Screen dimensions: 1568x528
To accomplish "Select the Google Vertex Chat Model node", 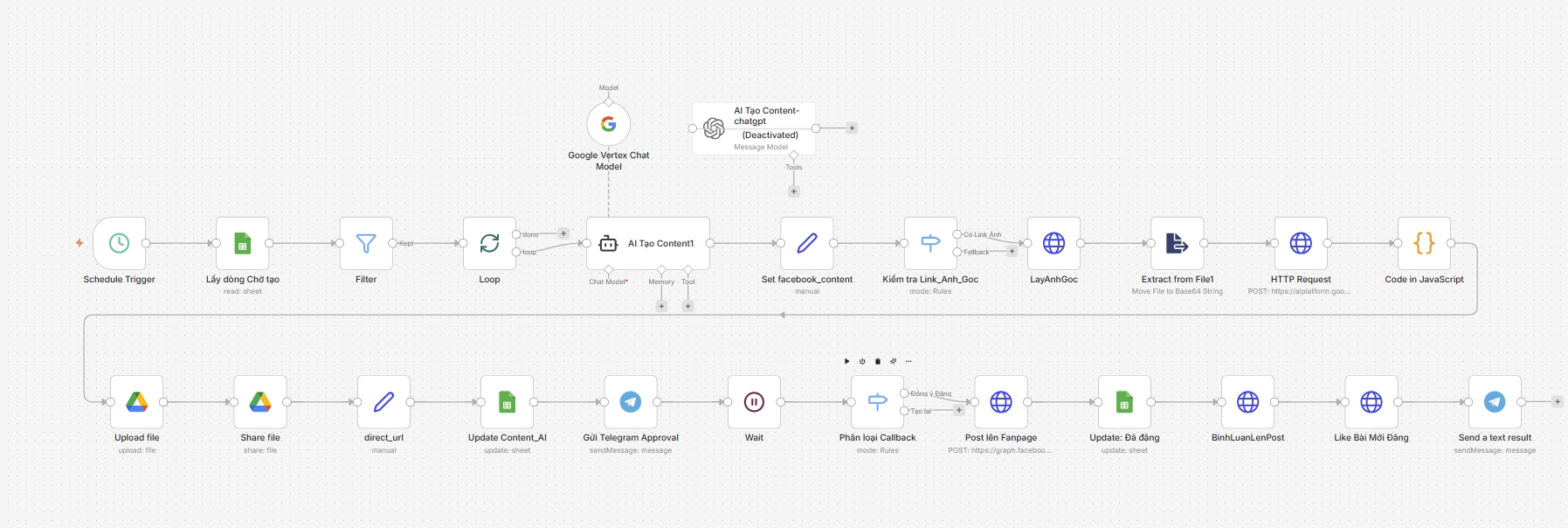I will click(x=609, y=124).
